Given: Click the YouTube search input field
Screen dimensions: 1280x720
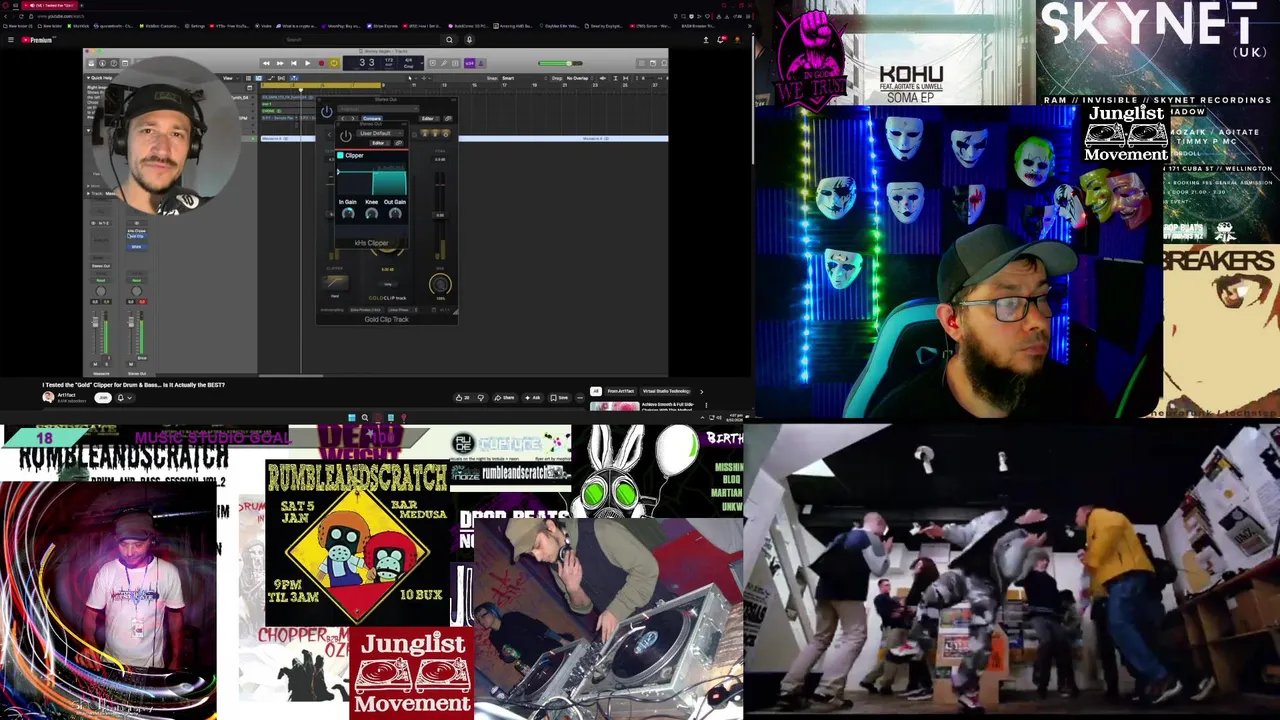Looking at the screenshot, I should pos(362,40).
